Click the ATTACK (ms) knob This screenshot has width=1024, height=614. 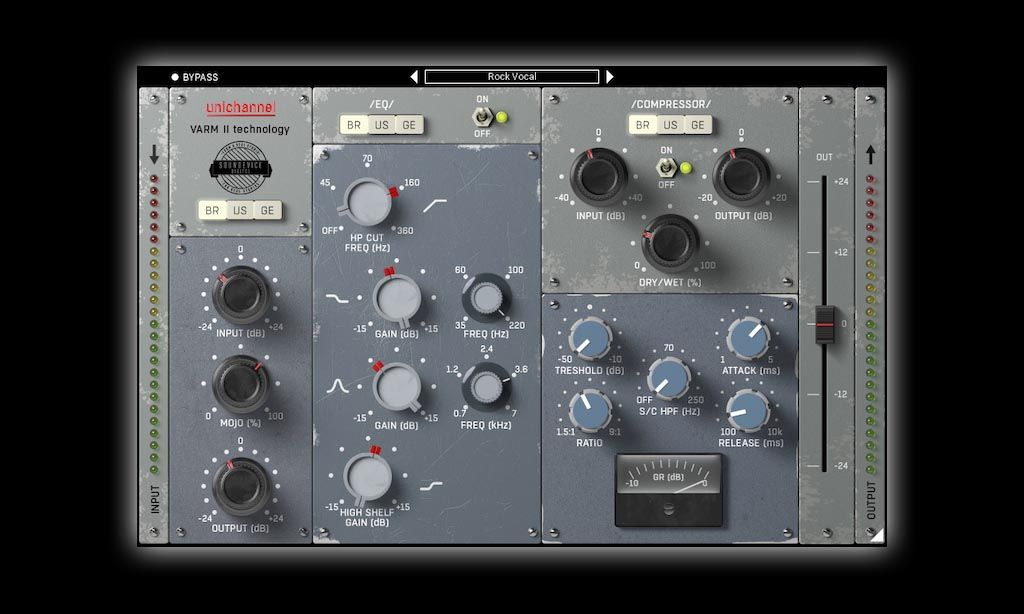[748, 338]
